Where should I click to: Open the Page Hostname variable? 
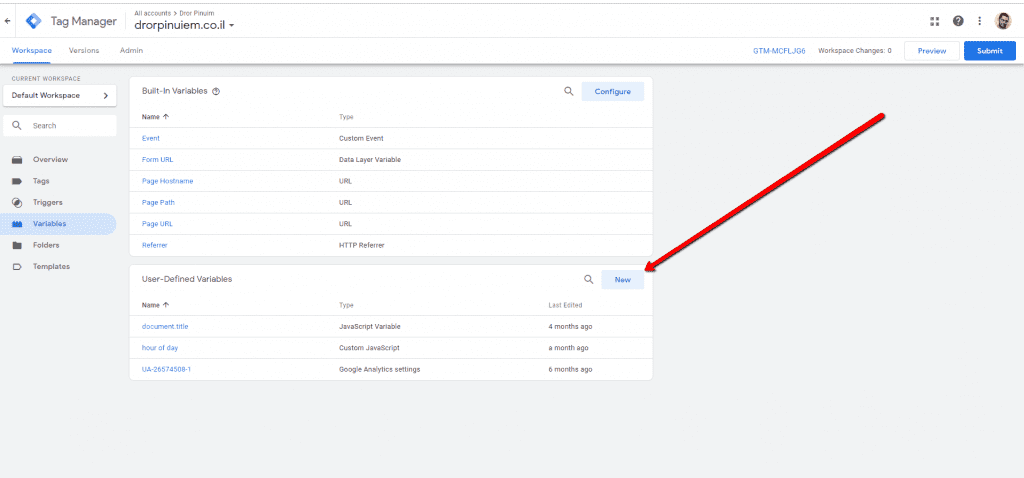(x=167, y=181)
